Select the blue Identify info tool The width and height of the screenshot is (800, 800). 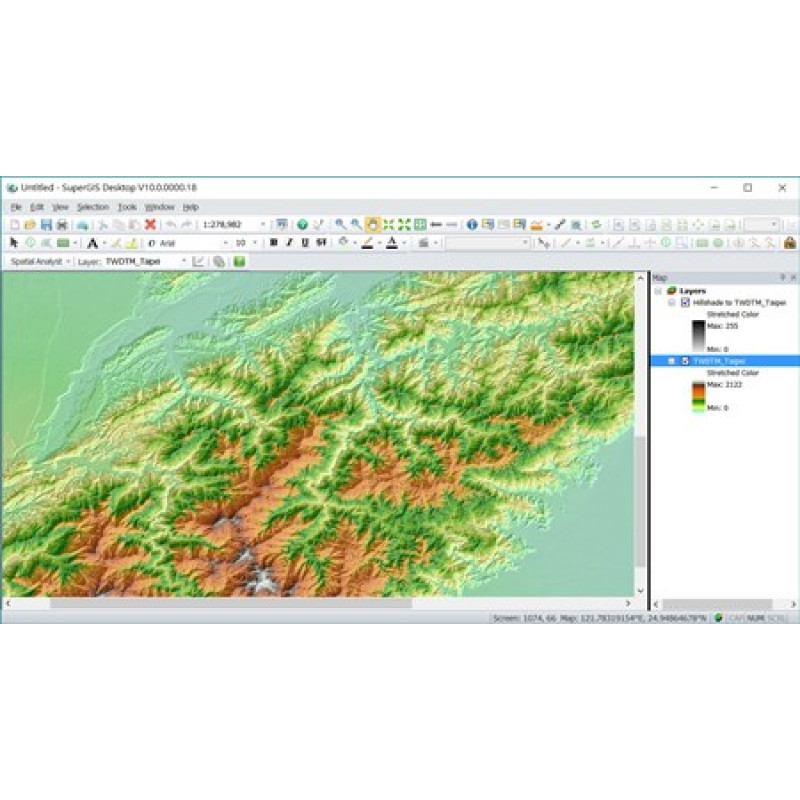click(x=472, y=224)
